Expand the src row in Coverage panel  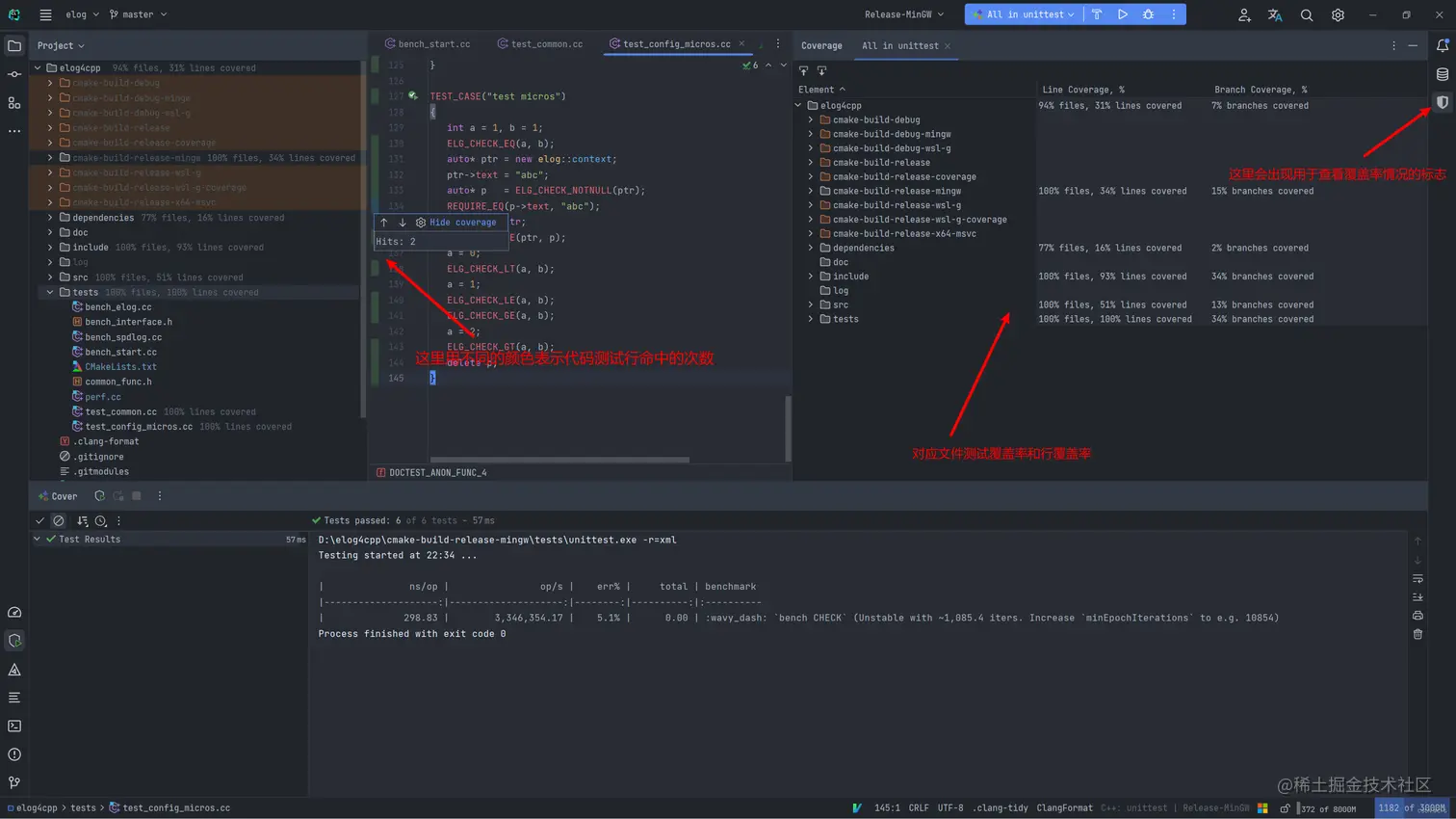pos(811,304)
